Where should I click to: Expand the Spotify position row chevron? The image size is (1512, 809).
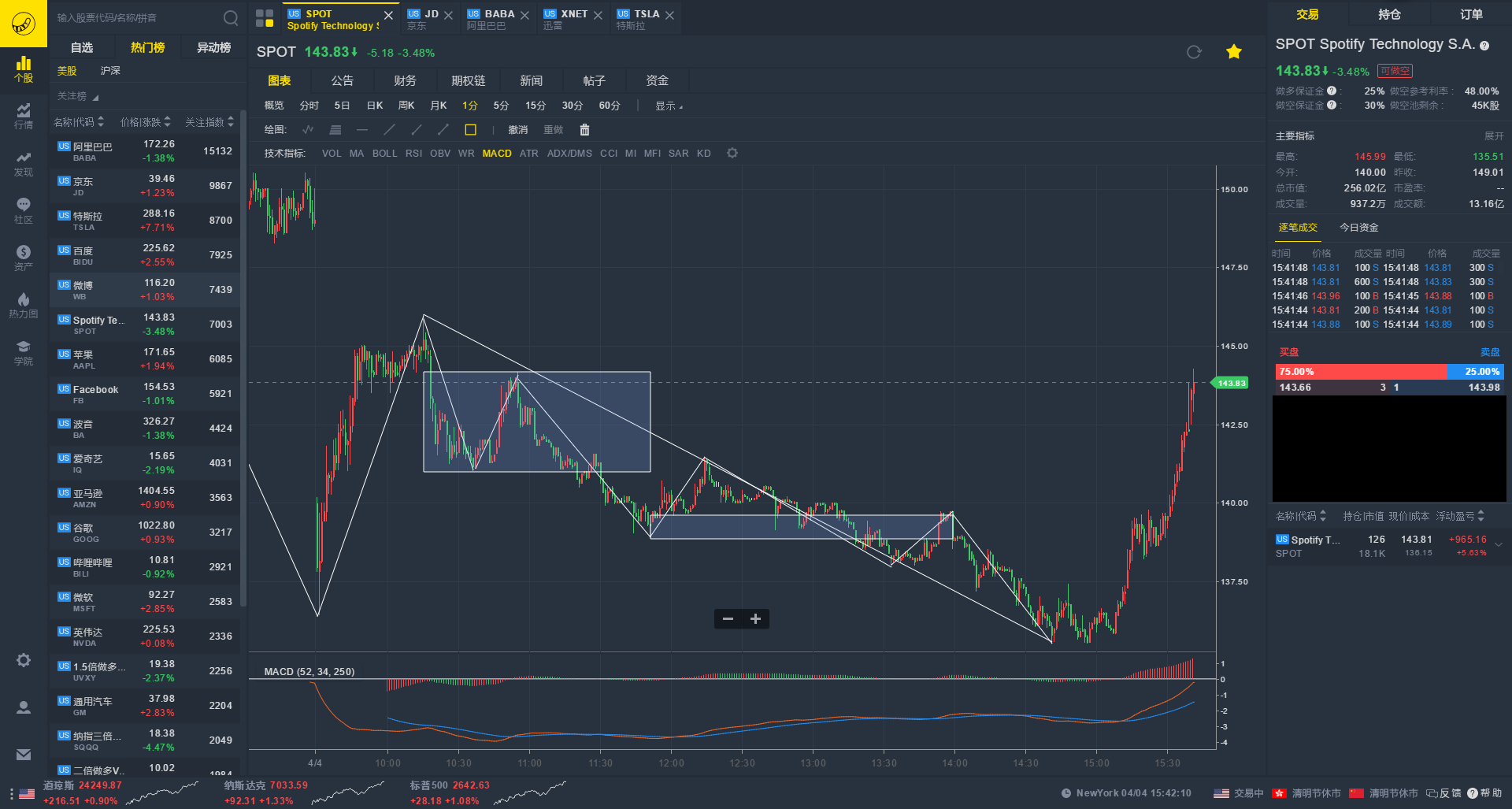(x=1499, y=544)
